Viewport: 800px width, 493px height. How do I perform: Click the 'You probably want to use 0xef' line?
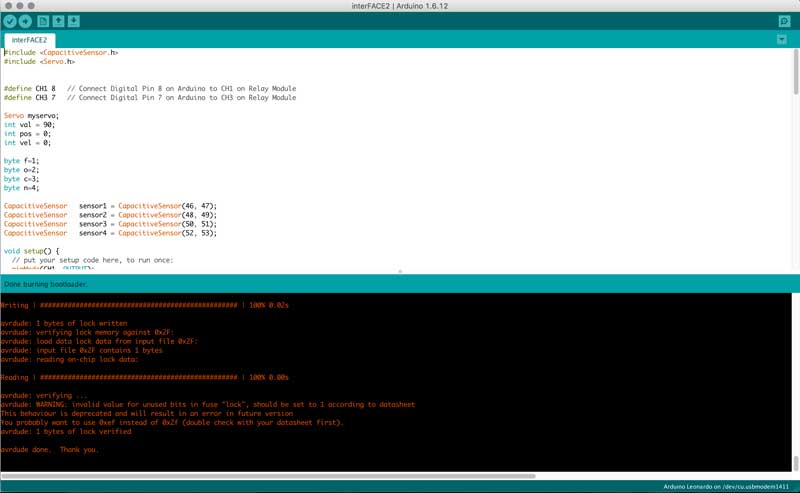pyautogui.click(x=172, y=423)
